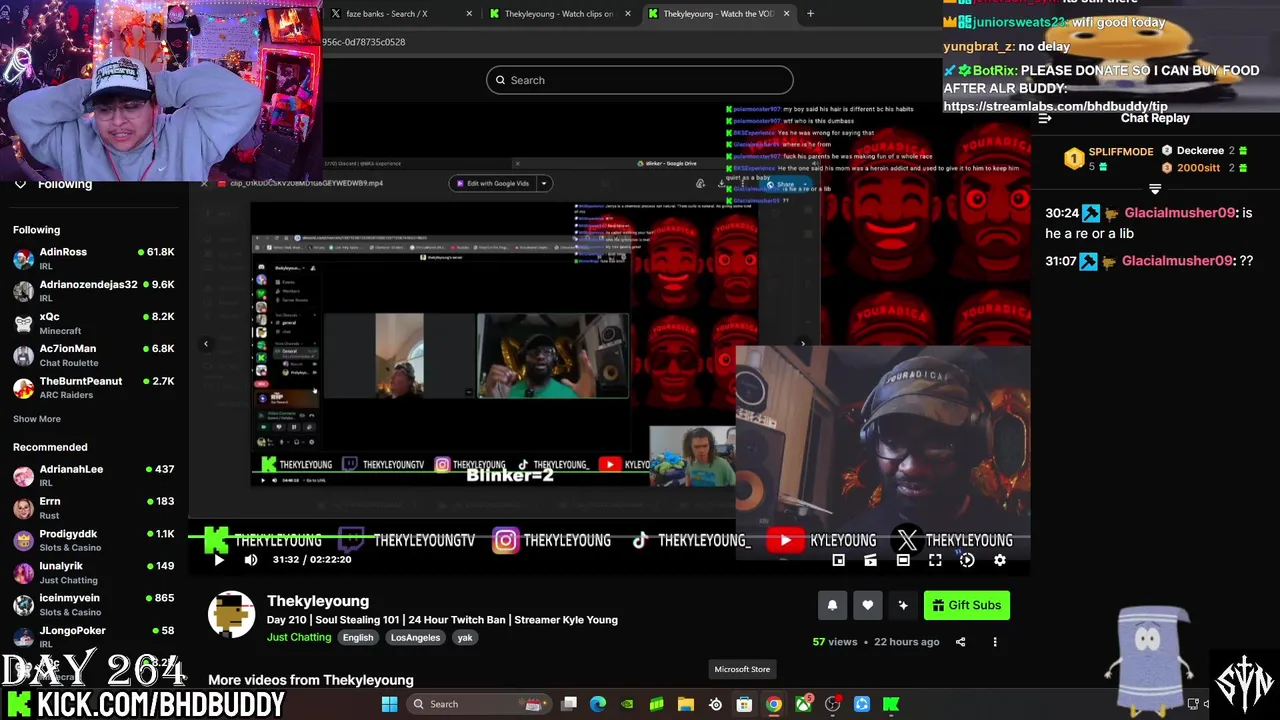1280x720 pixels.
Task: Click the Prodigyddk avatar icon
Action: (23, 540)
